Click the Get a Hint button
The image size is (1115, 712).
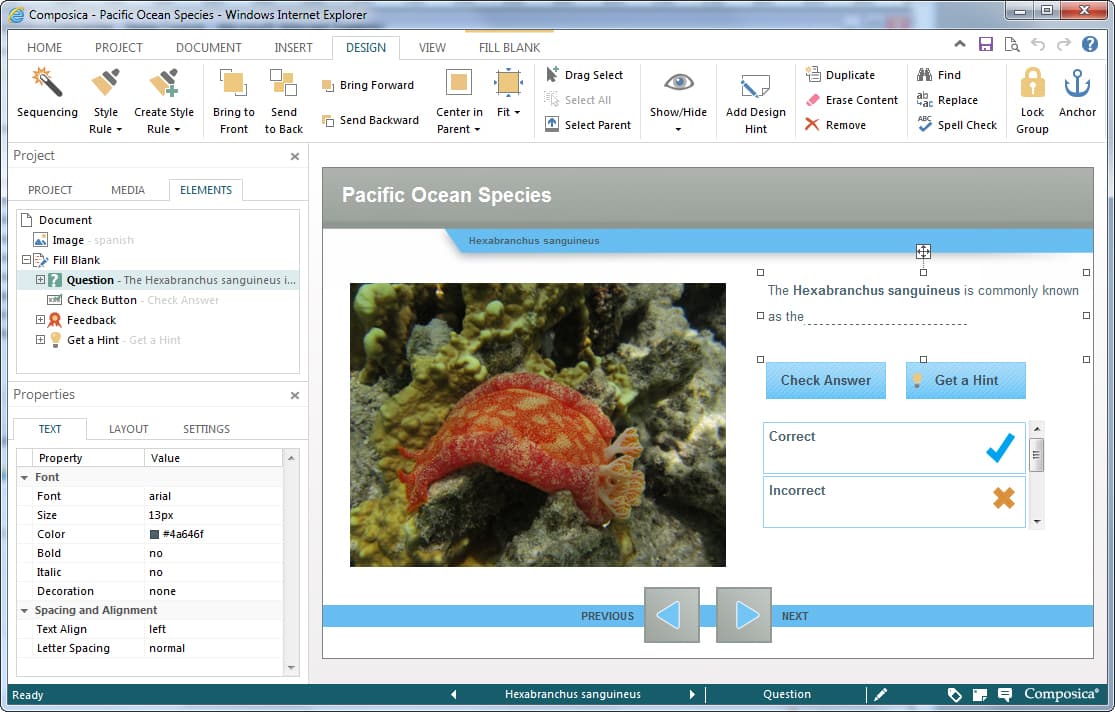click(x=965, y=380)
